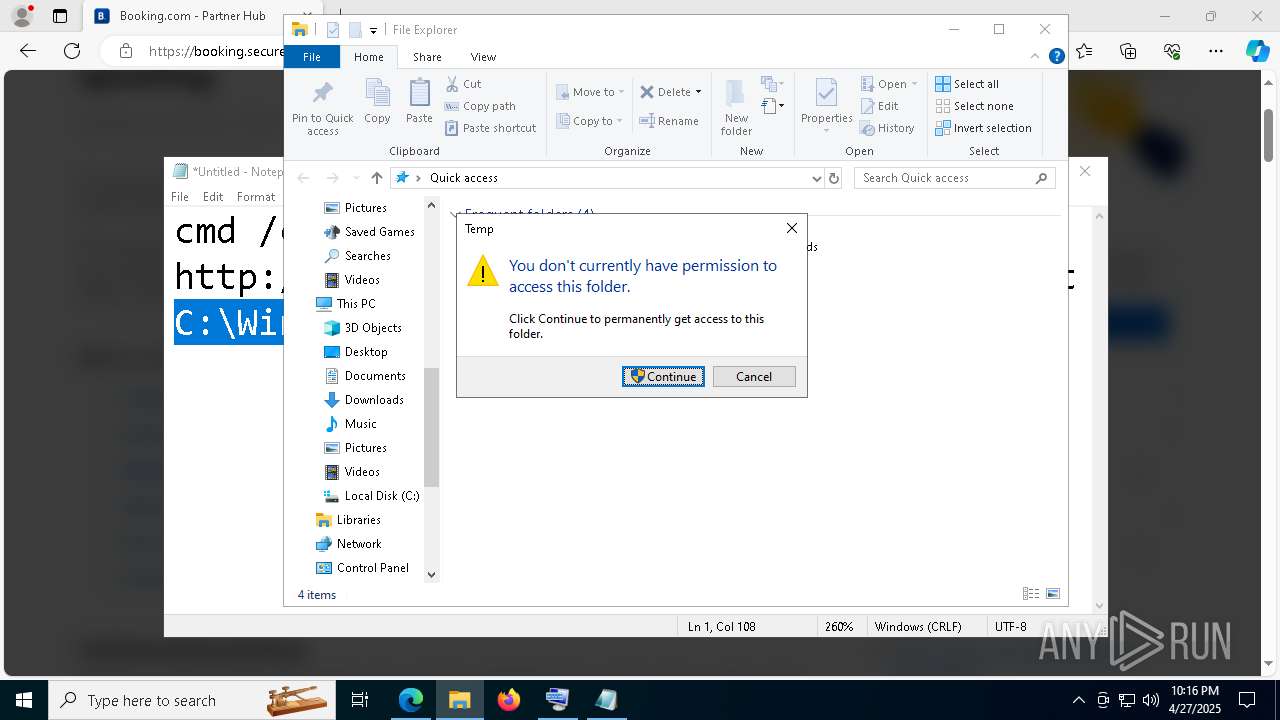This screenshot has width=1280, height=720.
Task: Open Edge settings and more menu
Action: (1216, 51)
